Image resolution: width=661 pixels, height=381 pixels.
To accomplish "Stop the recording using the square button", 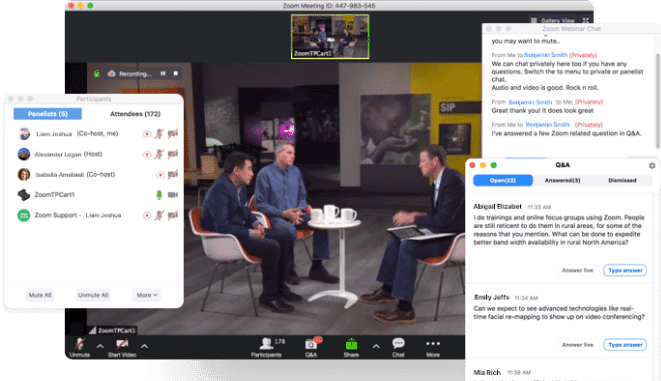I will [176, 73].
